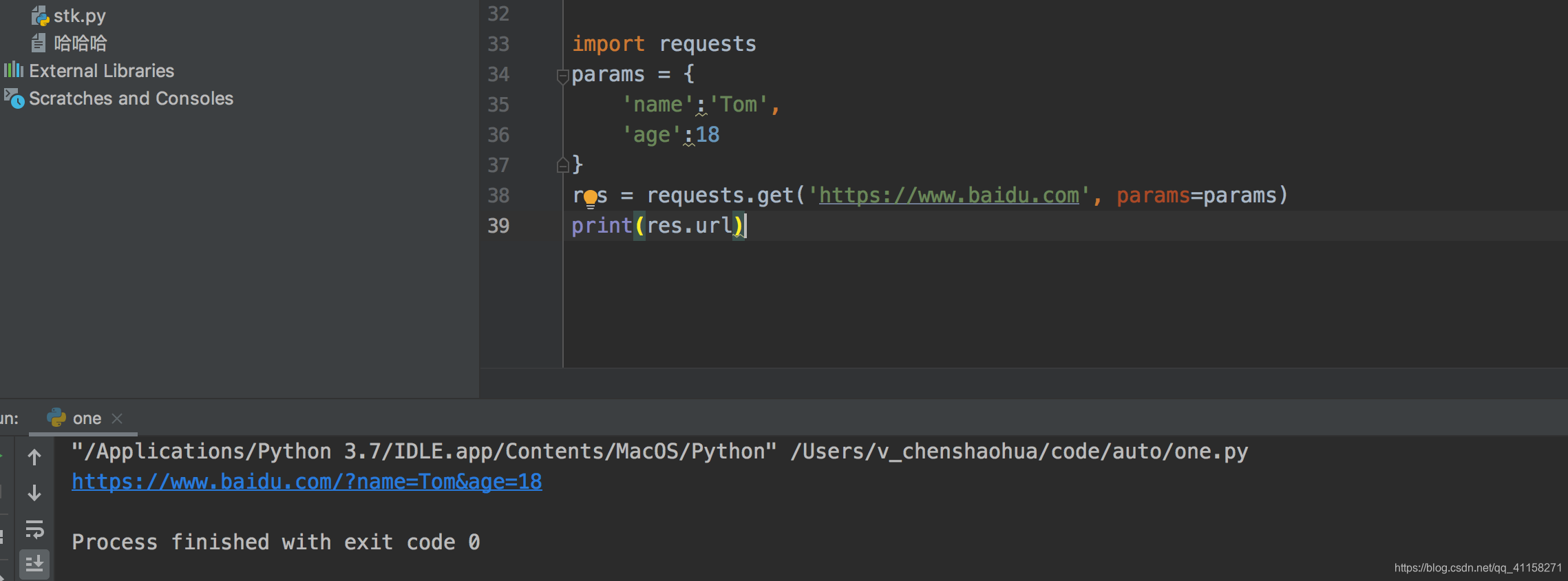This screenshot has width=1568, height=581.
Task: Open the baidu.com?name=Tom&age=18 output link
Action: tap(307, 482)
